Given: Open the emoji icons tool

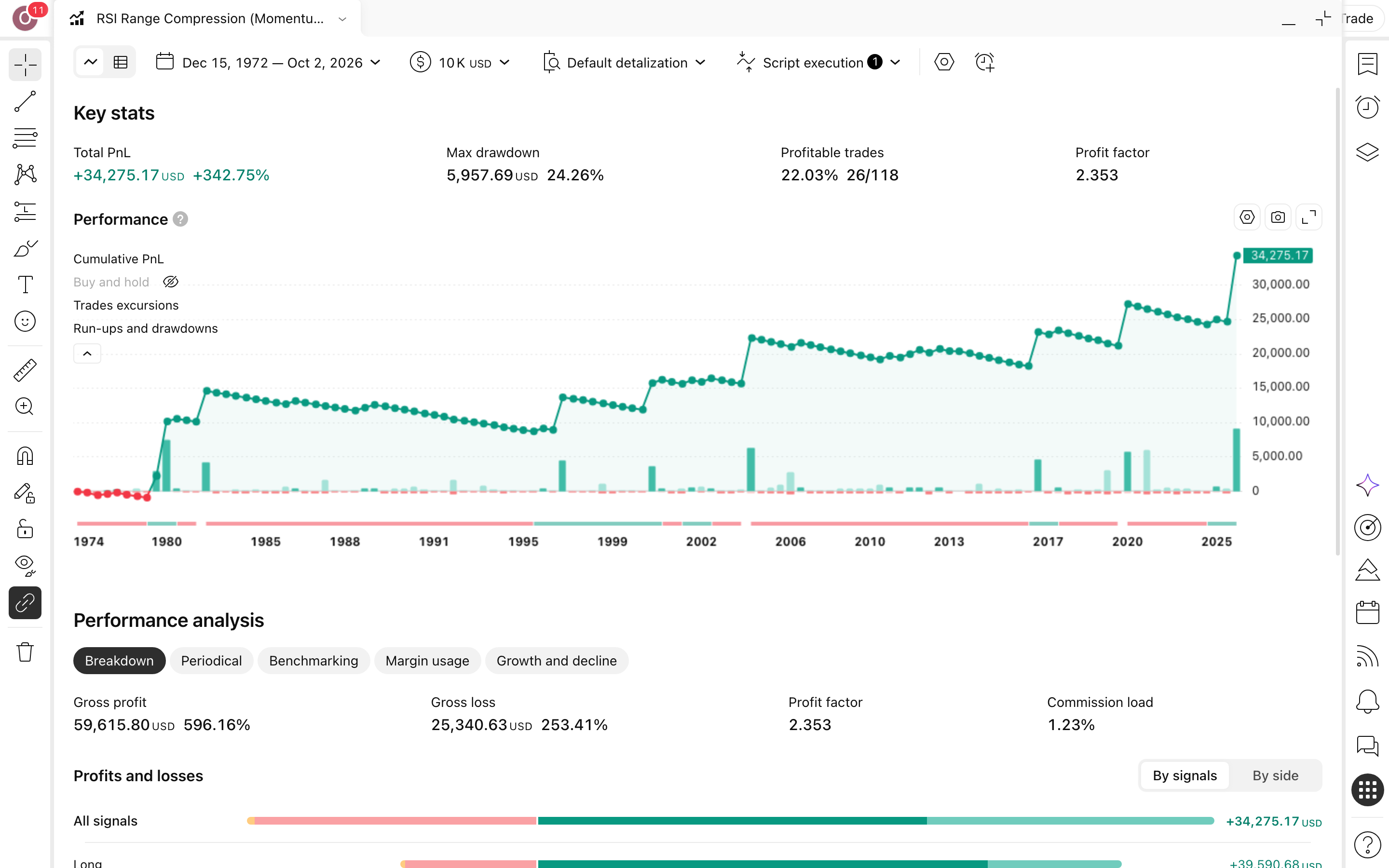Looking at the screenshot, I should [x=25, y=321].
